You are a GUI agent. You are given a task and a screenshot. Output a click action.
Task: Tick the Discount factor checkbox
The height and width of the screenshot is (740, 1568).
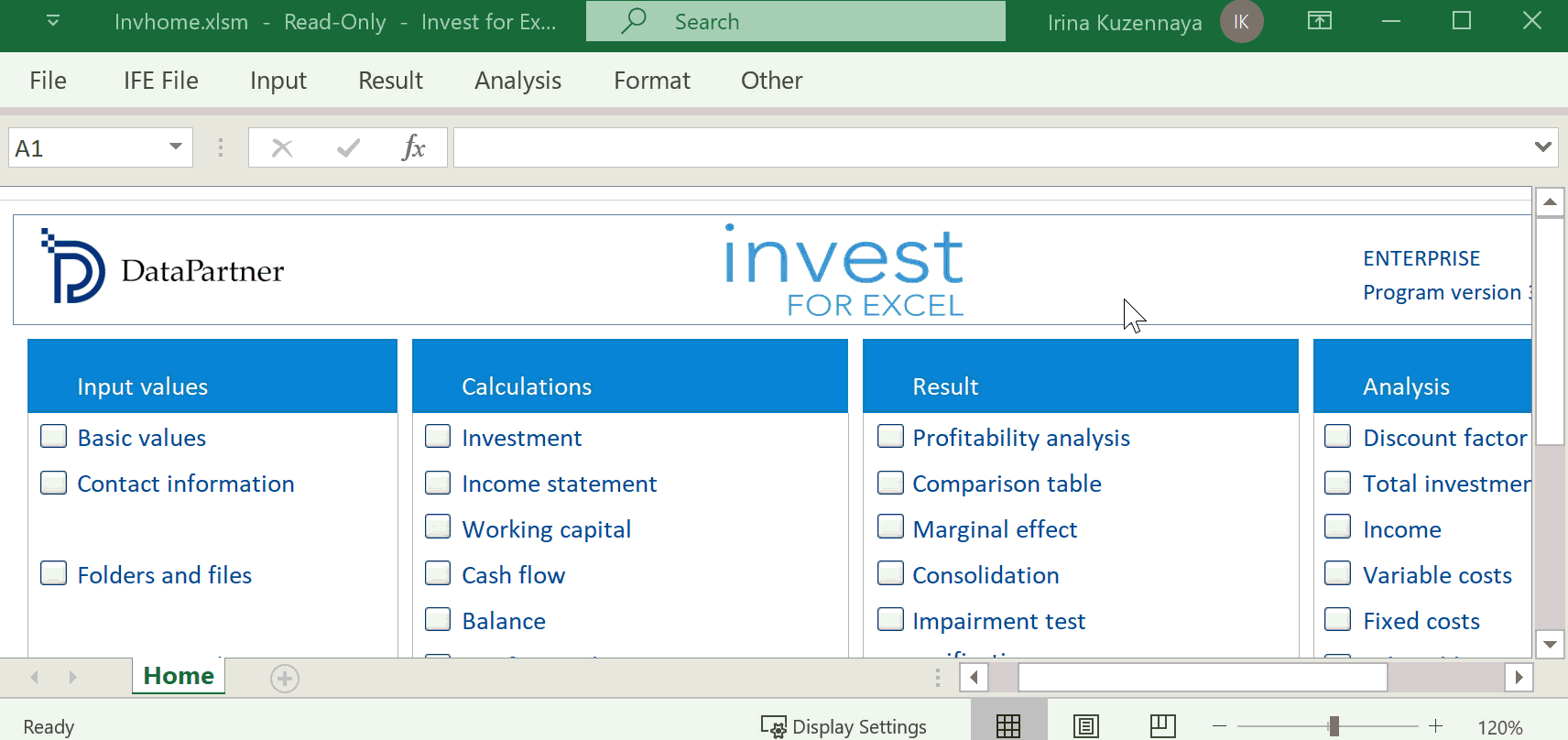[x=1338, y=436]
